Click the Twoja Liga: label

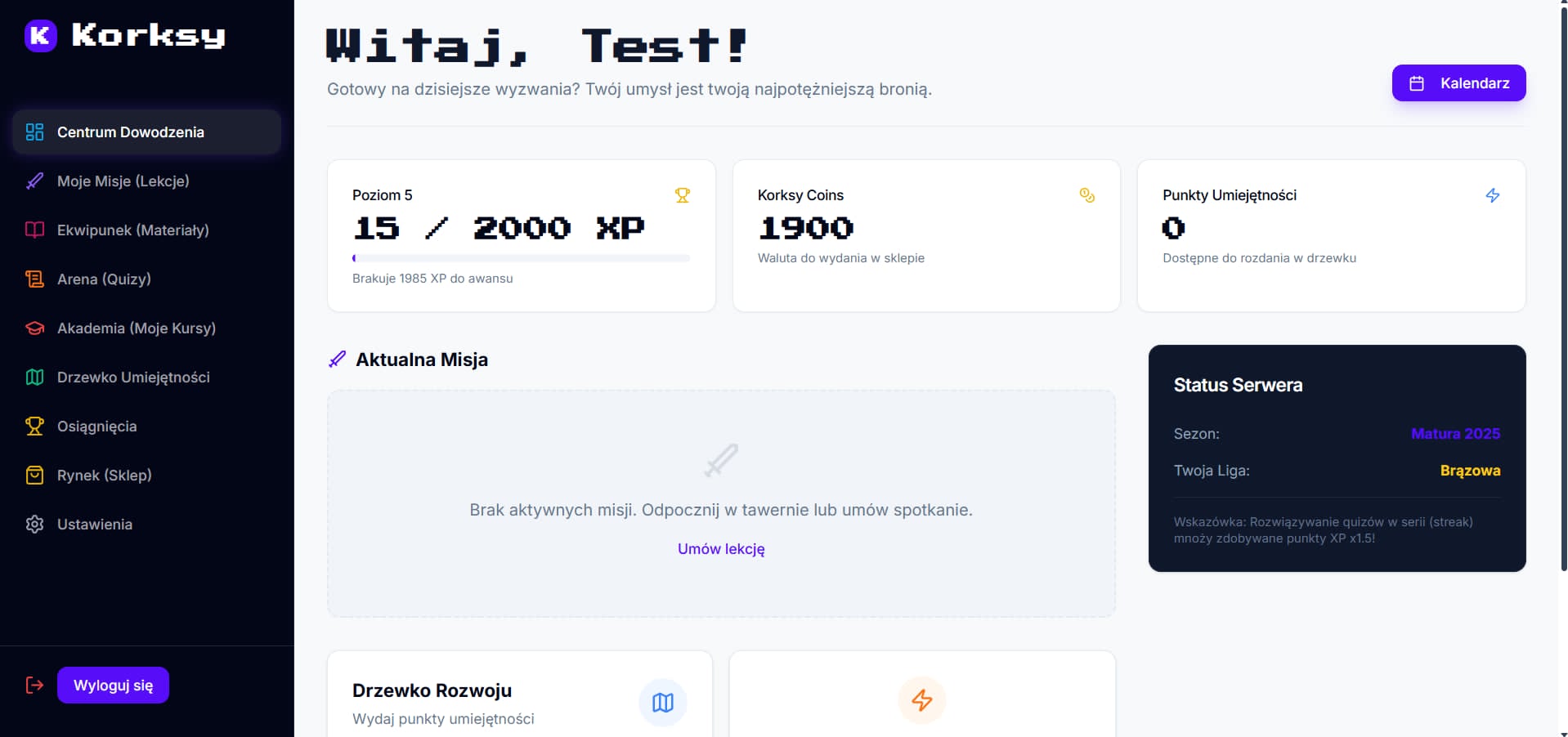click(x=1212, y=471)
